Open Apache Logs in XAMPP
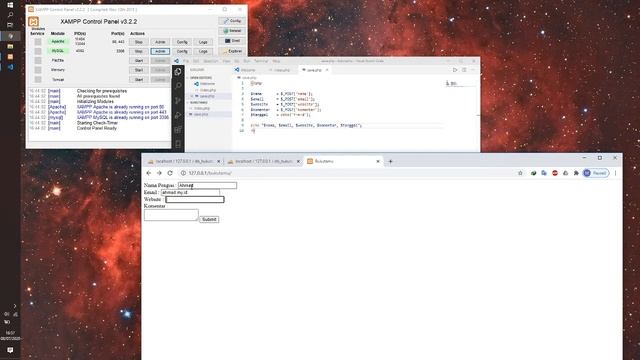The image size is (640, 360). (203, 42)
